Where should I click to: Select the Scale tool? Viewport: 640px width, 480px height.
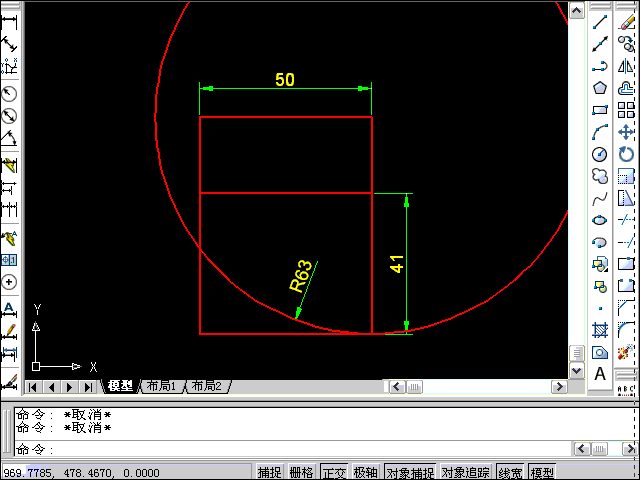point(626,176)
